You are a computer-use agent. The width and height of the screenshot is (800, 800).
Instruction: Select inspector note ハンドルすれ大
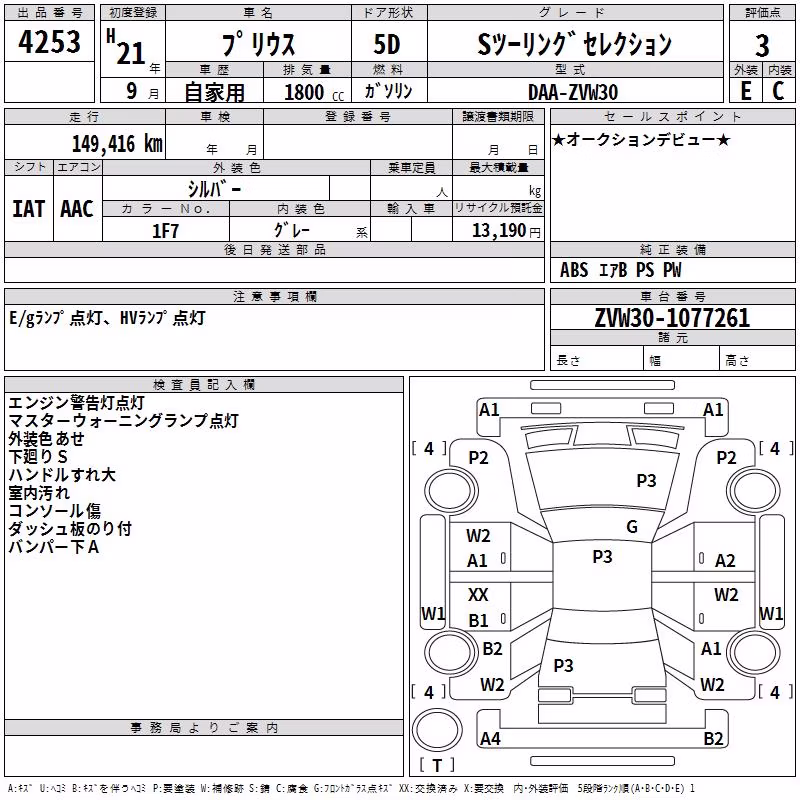point(62,474)
